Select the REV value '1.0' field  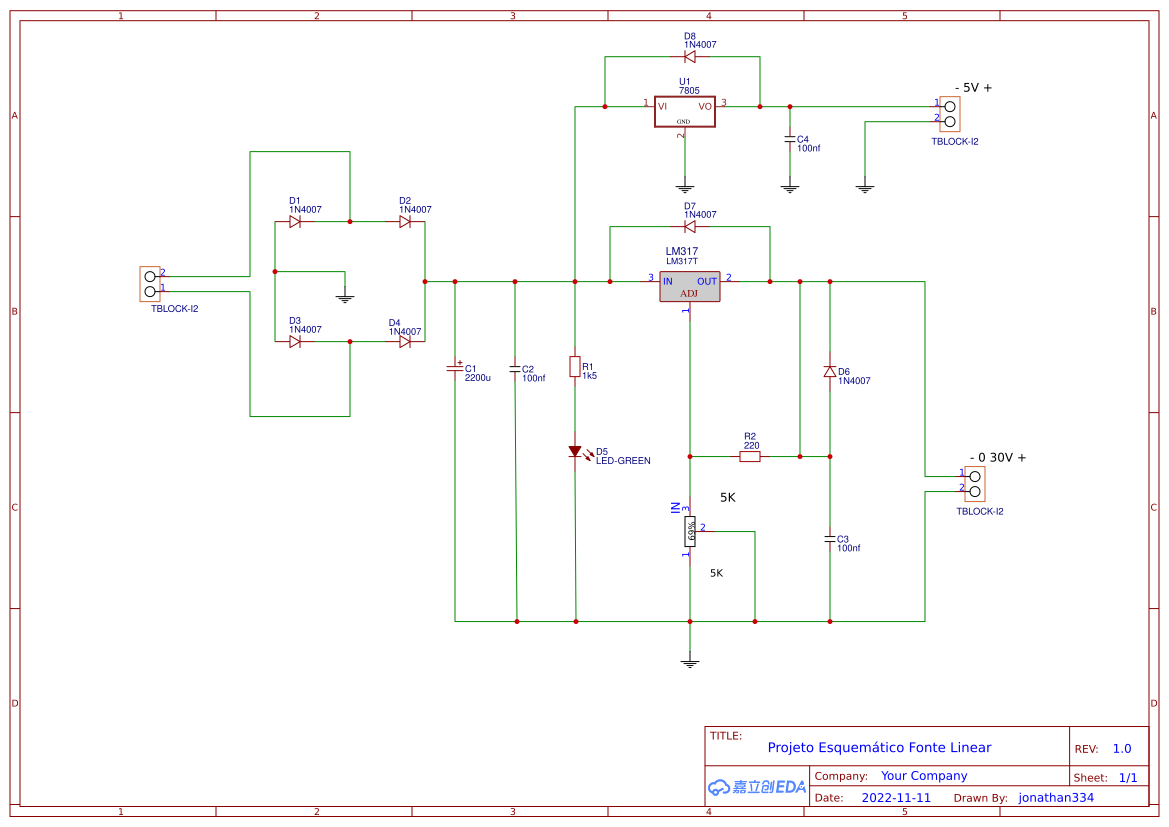(x=1121, y=747)
